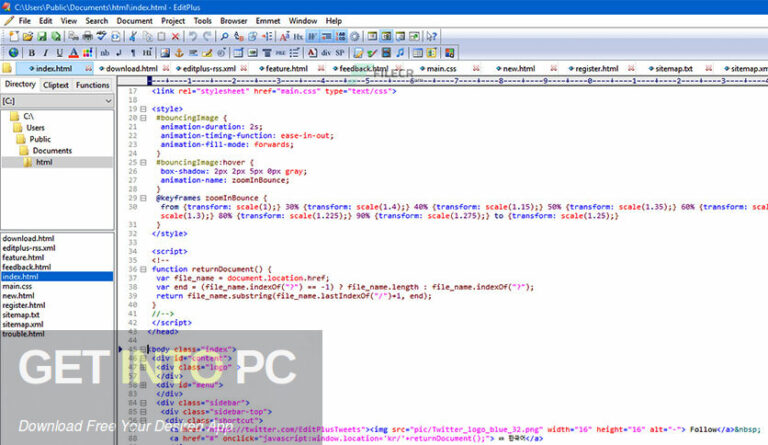Switch to the register.html document tab
The height and width of the screenshot is (445, 768).
[597, 69]
